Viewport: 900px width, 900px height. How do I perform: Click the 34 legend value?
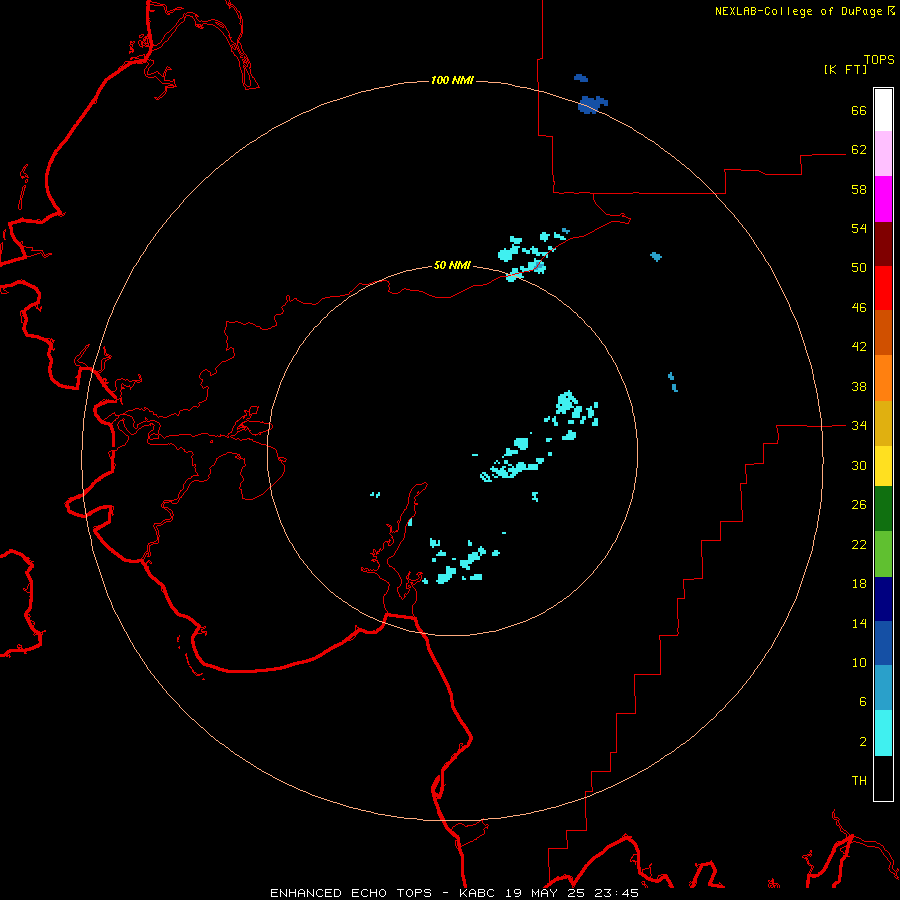pos(859,425)
